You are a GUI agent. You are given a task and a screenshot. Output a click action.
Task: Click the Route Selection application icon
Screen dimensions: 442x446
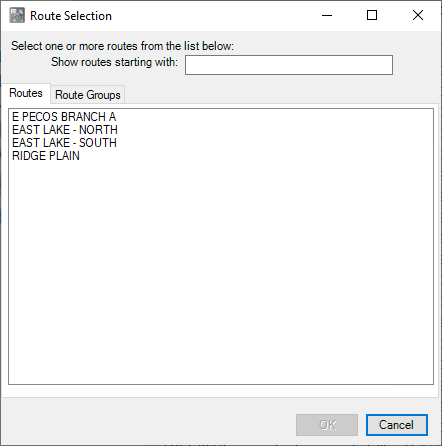(17, 15)
